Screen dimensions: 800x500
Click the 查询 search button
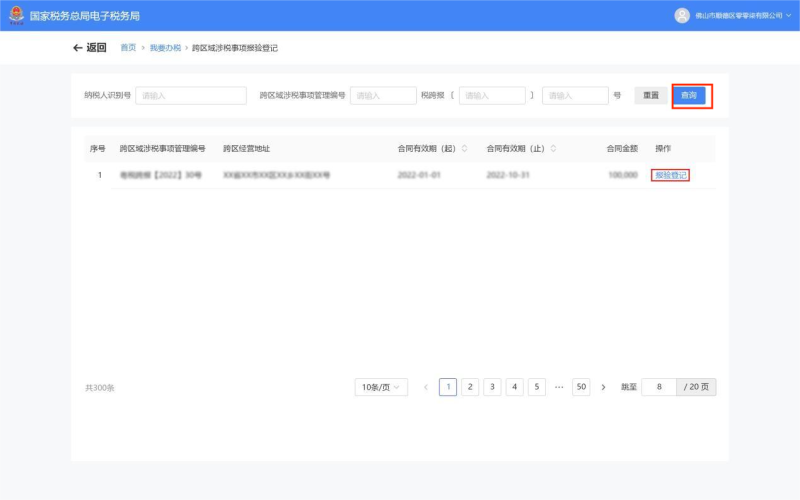click(689, 95)
